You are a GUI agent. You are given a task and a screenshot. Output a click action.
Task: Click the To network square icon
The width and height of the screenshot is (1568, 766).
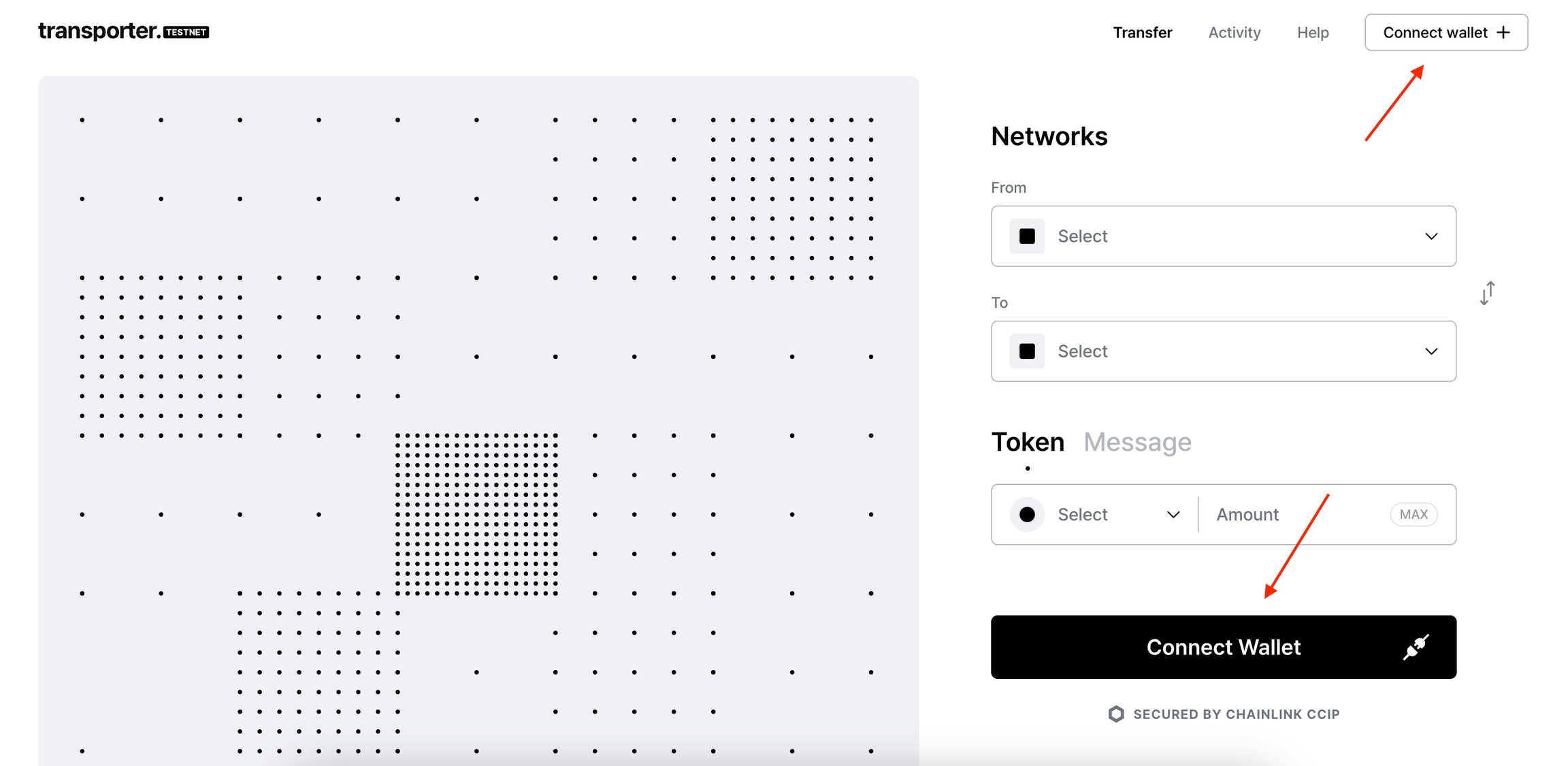click(x=1027, y=351)
